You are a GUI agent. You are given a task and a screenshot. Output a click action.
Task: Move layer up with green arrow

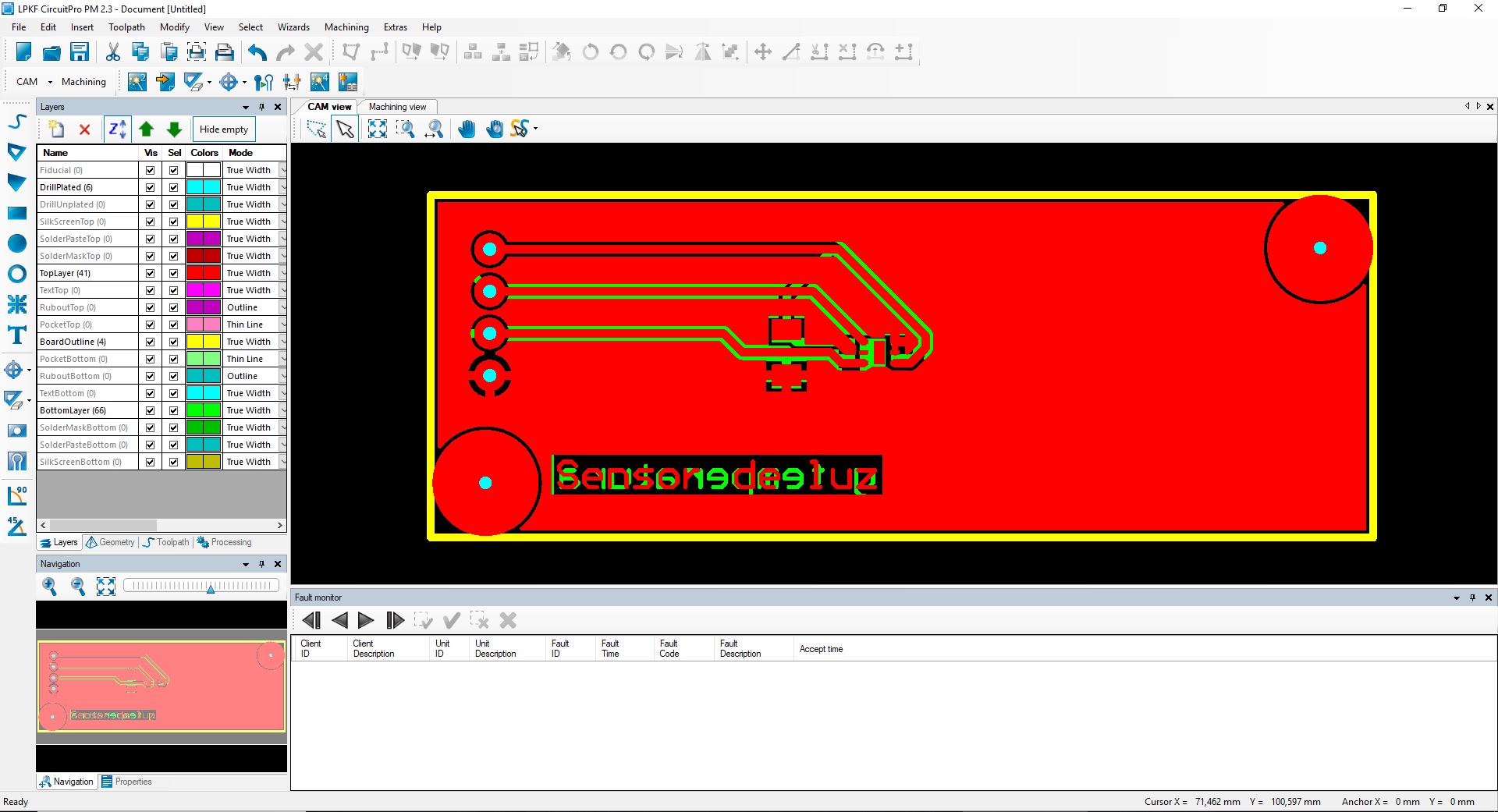(x=146, y=129)
